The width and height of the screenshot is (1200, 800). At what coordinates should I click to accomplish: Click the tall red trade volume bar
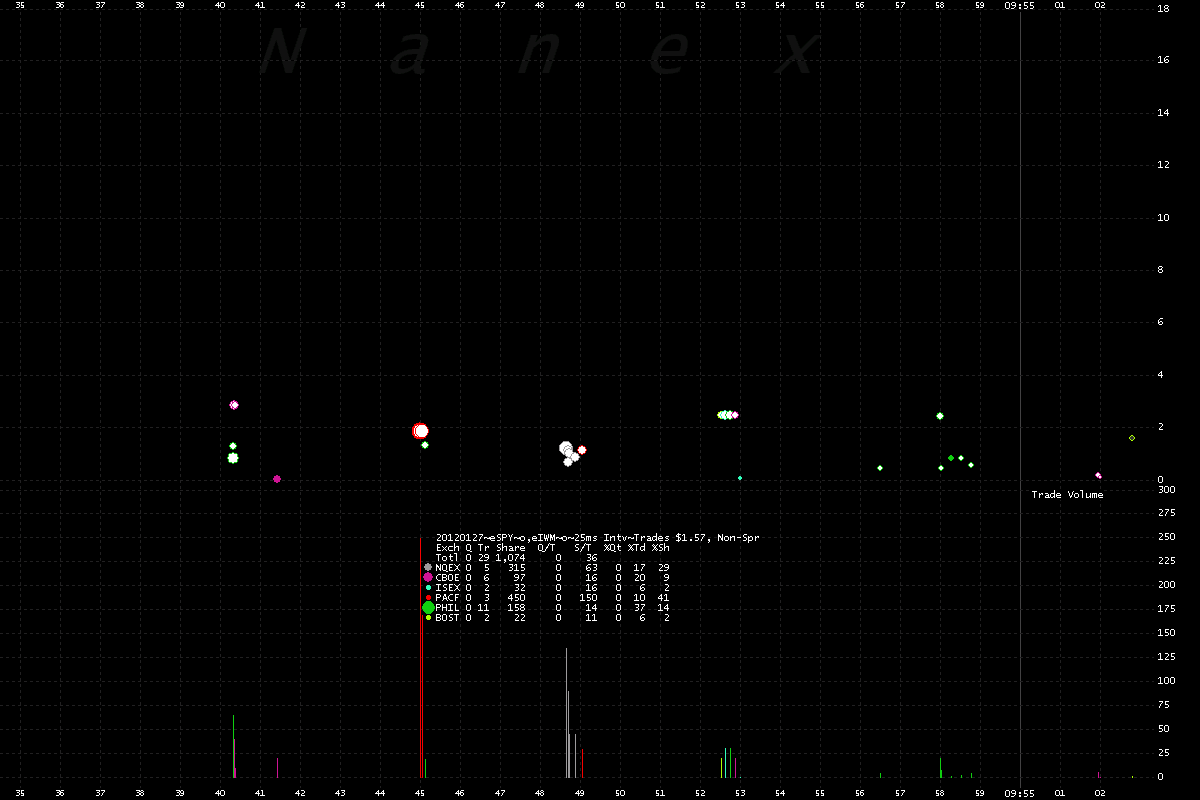(421, 656)
